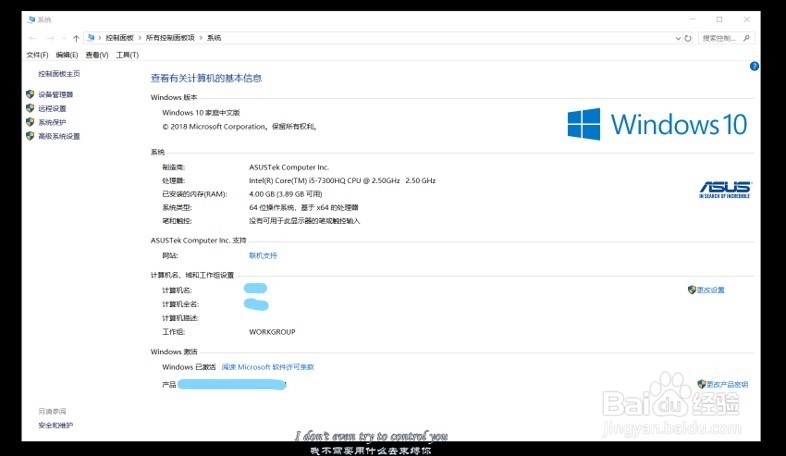Refresh the System page
This screenshot has width=786, height=456.
click(688, 38)
